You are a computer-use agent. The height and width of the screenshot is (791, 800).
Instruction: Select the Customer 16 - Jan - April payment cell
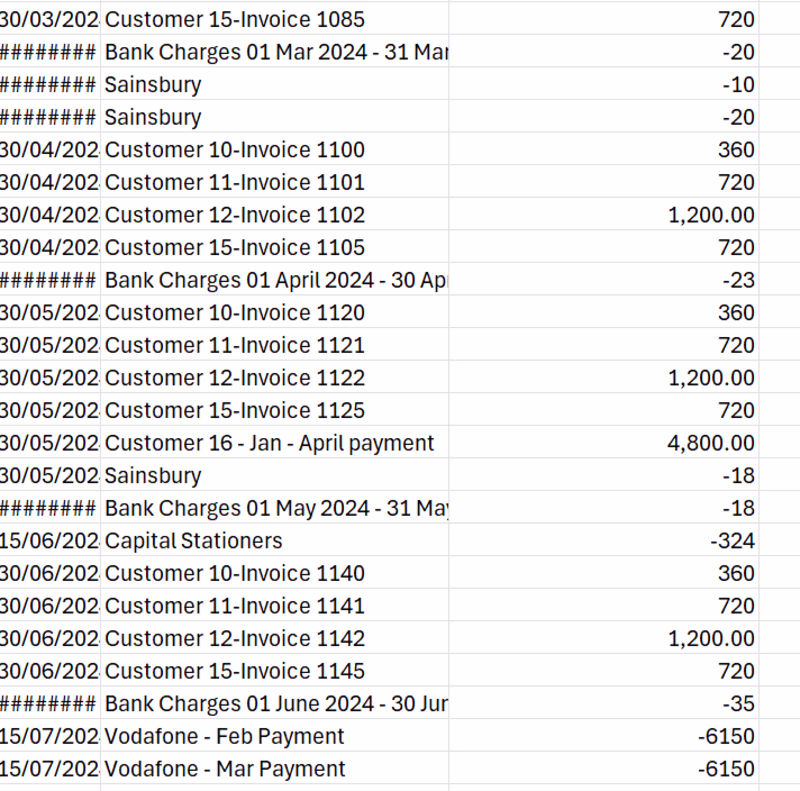[x=270, y=443]
